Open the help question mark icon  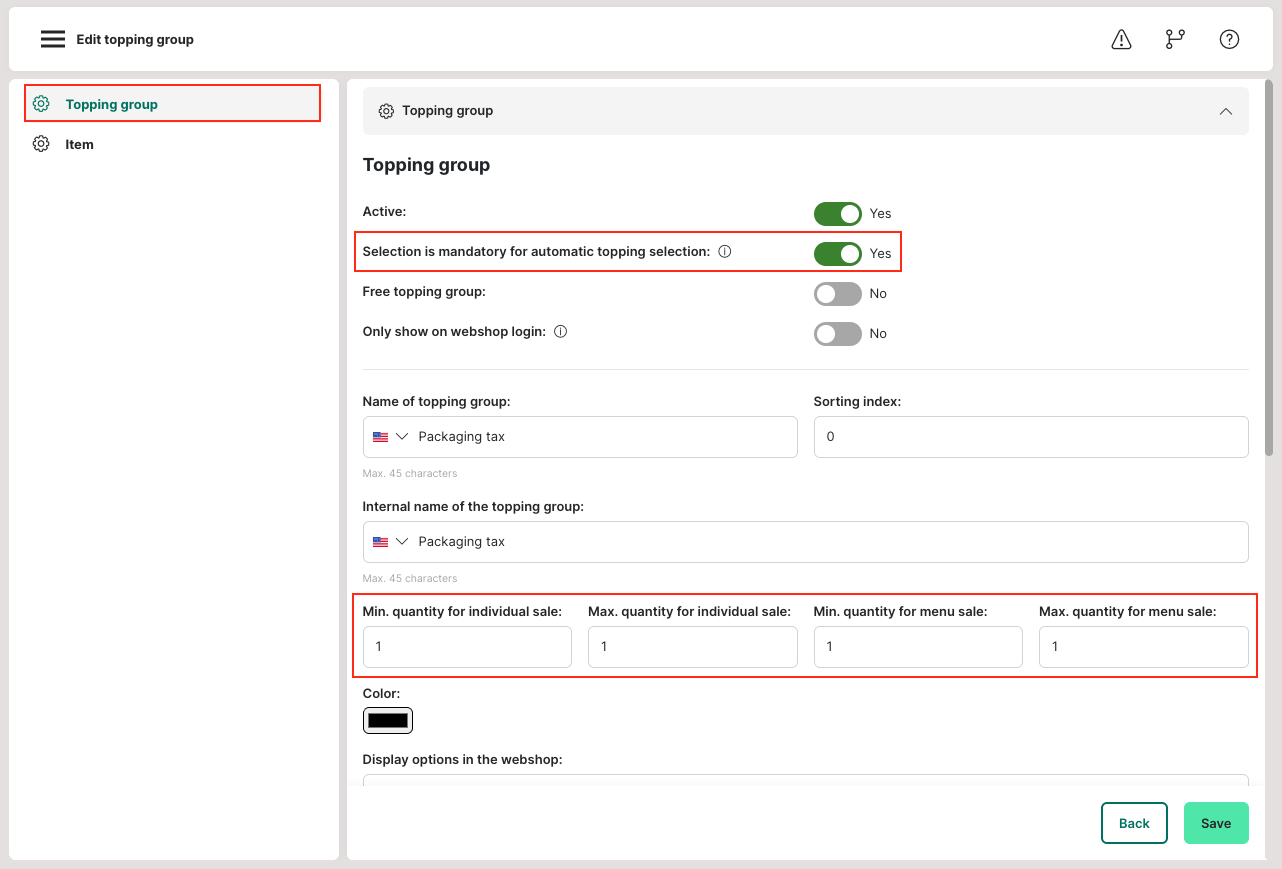click(x=1229, y=39)
